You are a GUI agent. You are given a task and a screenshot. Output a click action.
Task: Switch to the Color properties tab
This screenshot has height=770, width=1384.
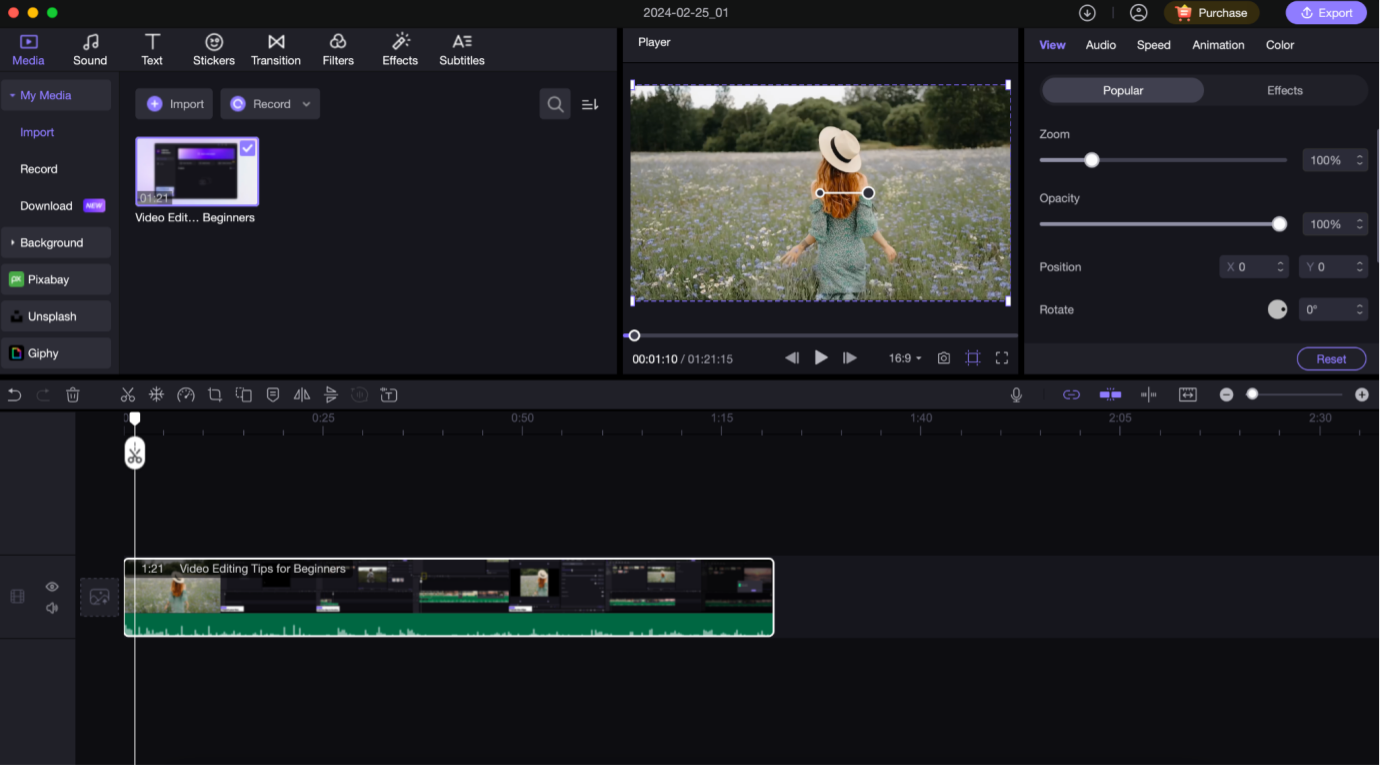(1280, 45)
